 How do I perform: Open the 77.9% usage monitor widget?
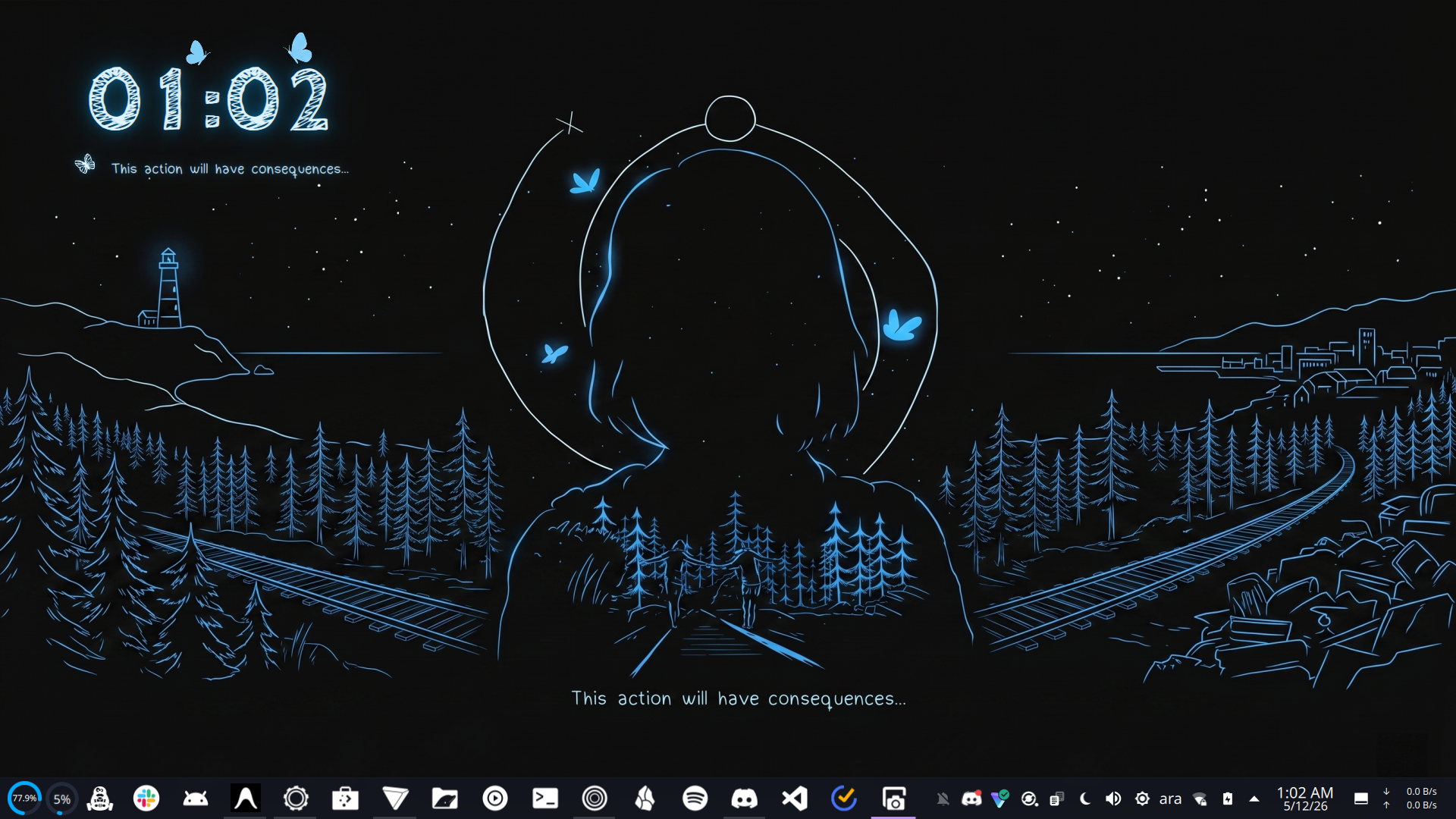click(24, 799)
